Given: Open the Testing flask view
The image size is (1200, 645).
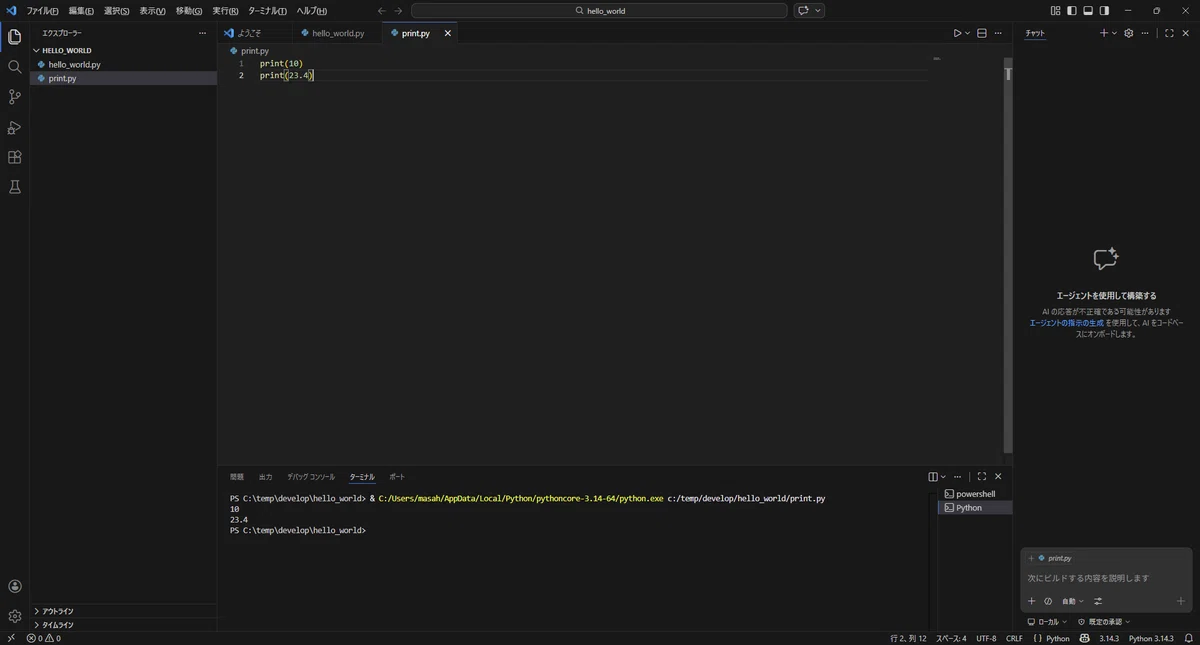Looking at the screenshot, I should pos(14,187).
